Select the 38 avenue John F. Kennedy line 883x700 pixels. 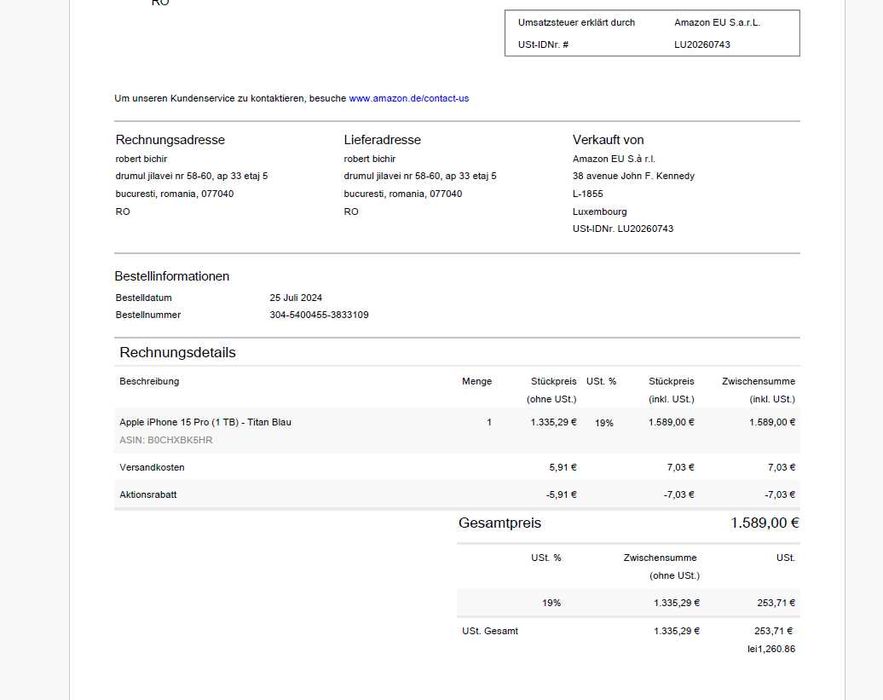pos(633,176)
